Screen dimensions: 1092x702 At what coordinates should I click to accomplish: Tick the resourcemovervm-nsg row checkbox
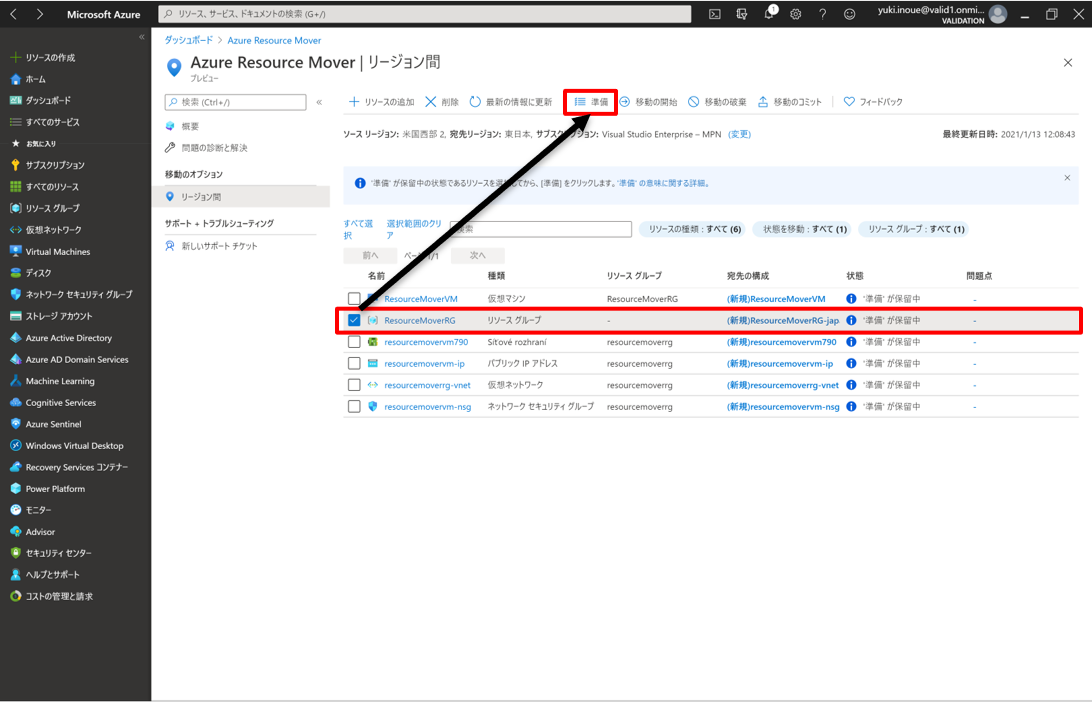click(x=354, y=407)
